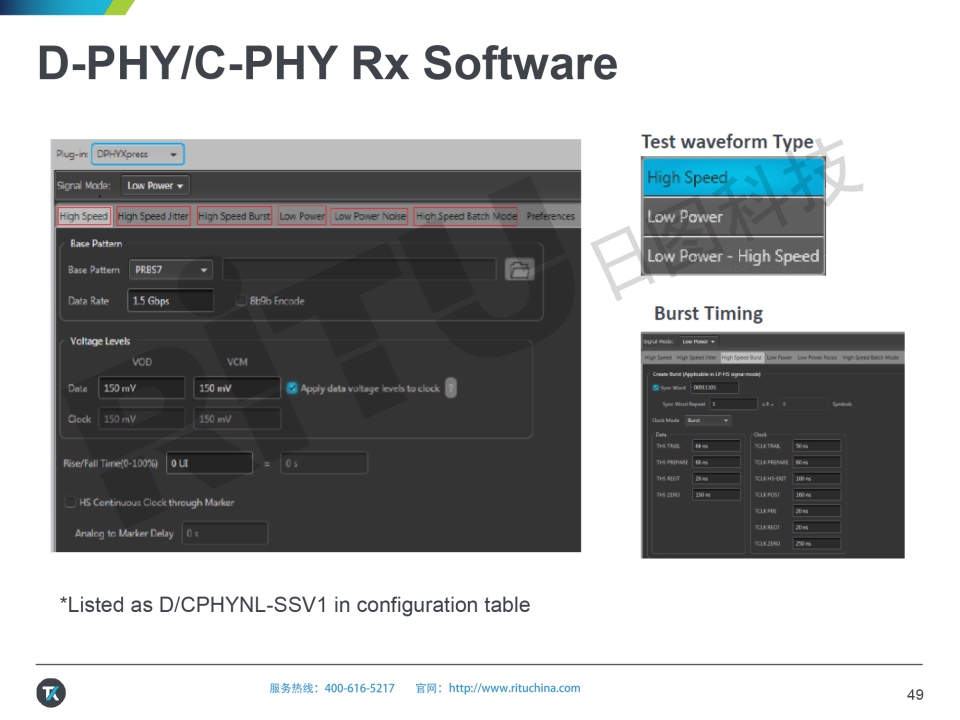
Task: Select the red-outlined High Speed Batch Mode tab
Action: pyautogui.click(x=466, y=216)
